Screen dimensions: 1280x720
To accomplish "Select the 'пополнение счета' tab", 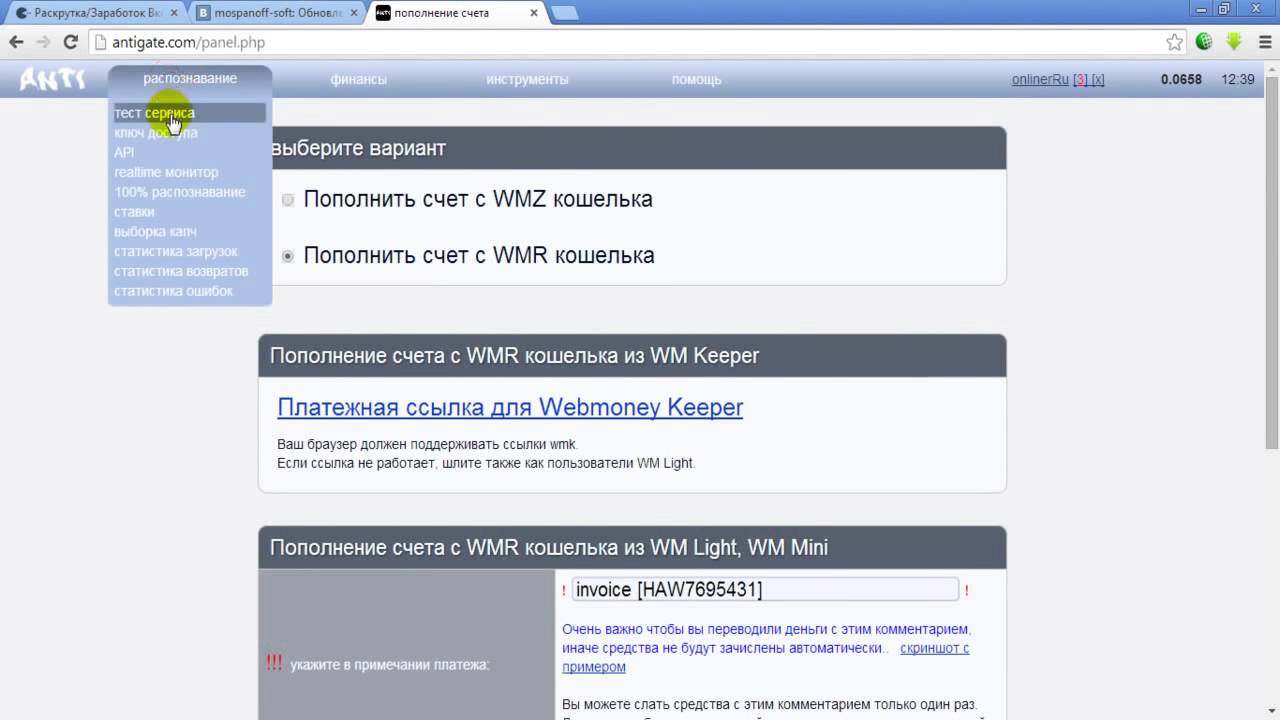I will (456, 13).
